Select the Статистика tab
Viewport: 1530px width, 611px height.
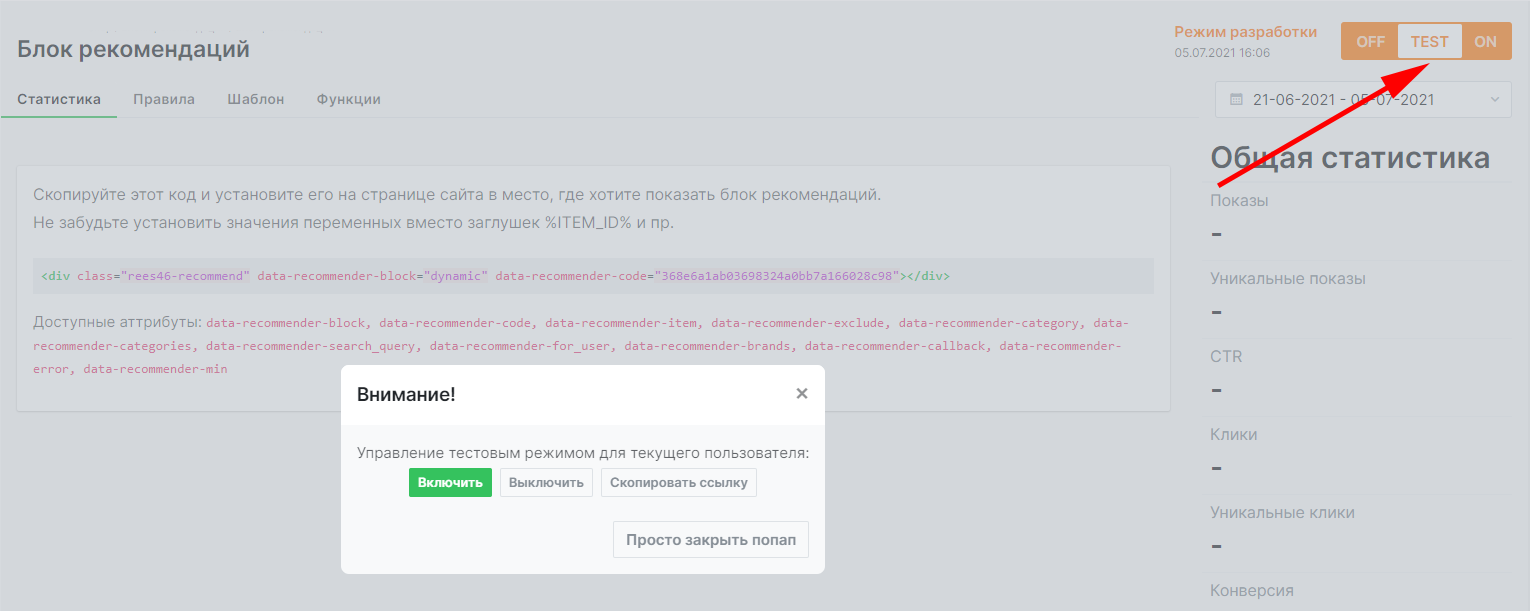[58, 98]
